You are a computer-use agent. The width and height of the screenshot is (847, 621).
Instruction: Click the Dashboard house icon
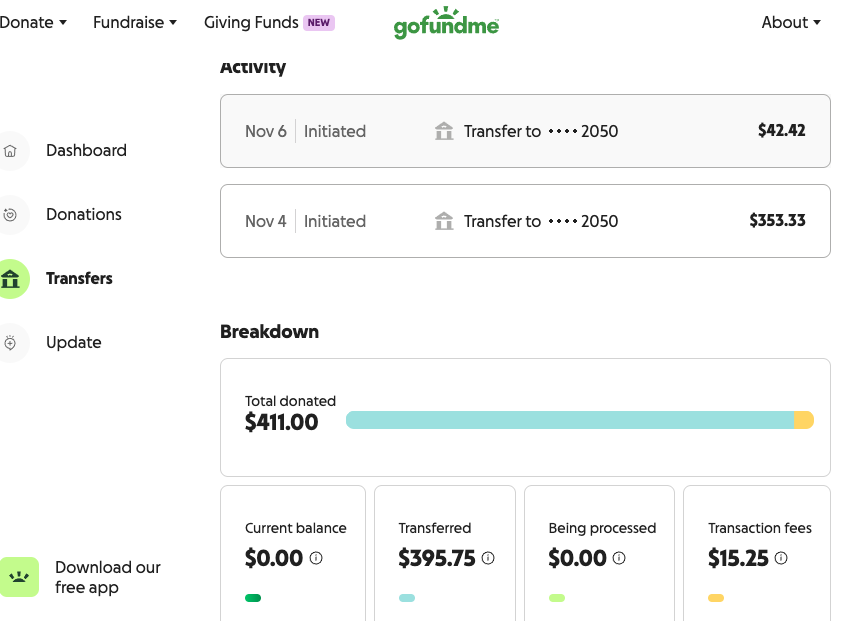point(10,151)
